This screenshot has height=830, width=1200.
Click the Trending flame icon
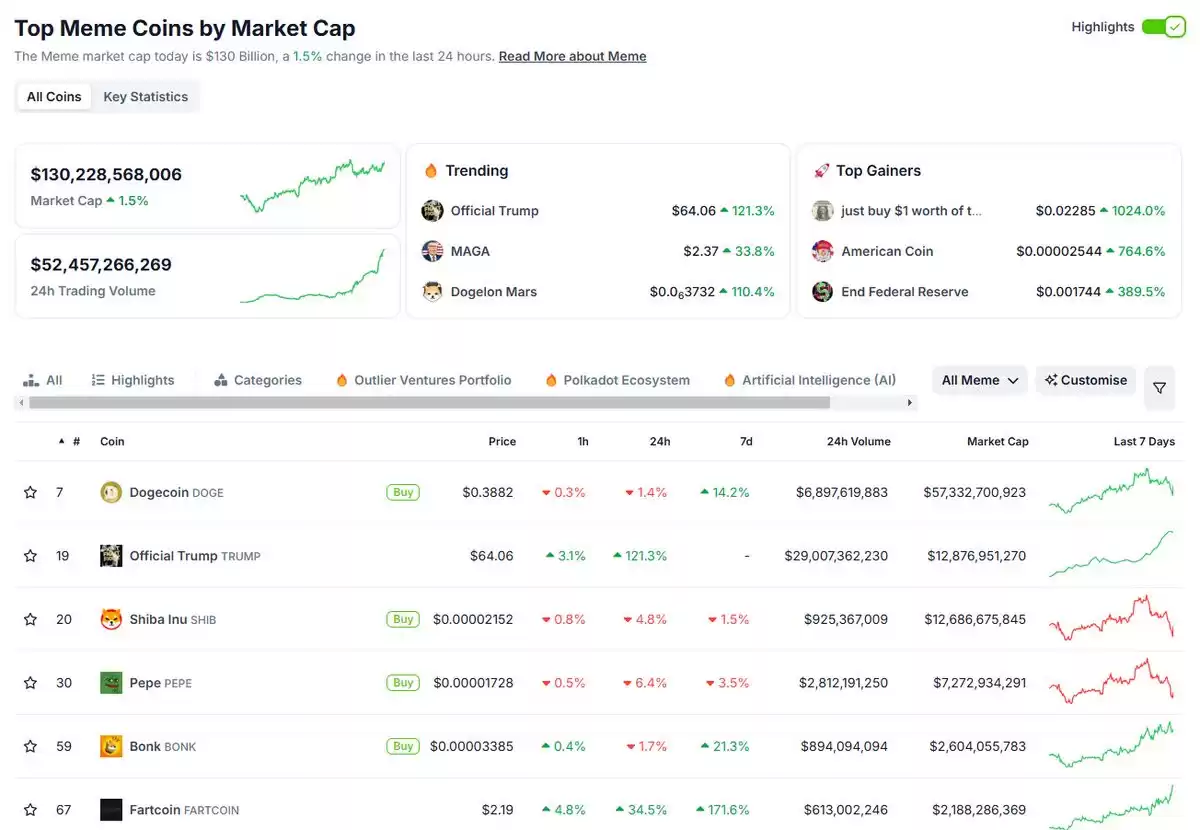click(x=431, y=171)
